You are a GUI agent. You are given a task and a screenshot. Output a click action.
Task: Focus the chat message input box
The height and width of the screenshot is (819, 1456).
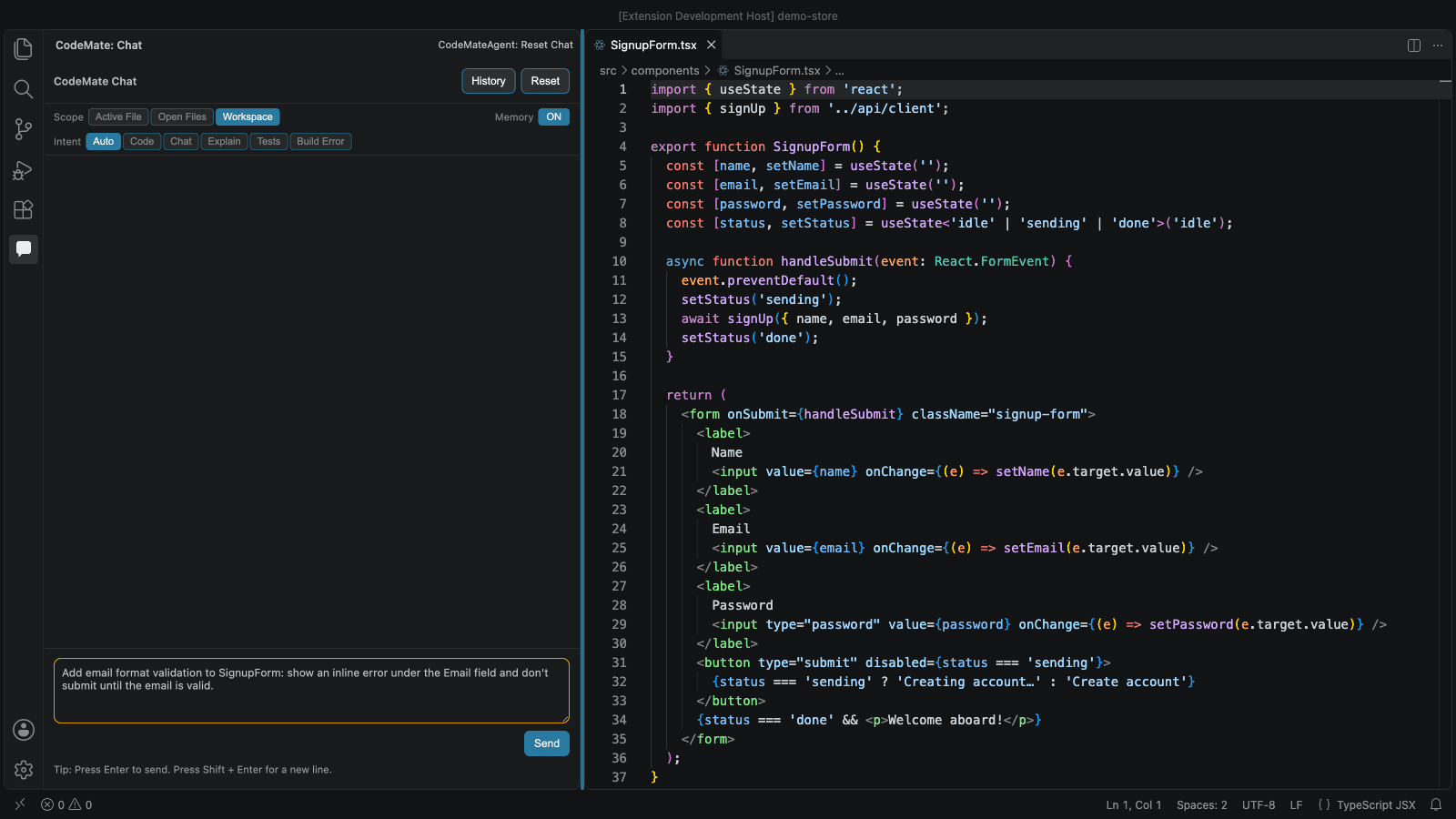click(311, 691)
